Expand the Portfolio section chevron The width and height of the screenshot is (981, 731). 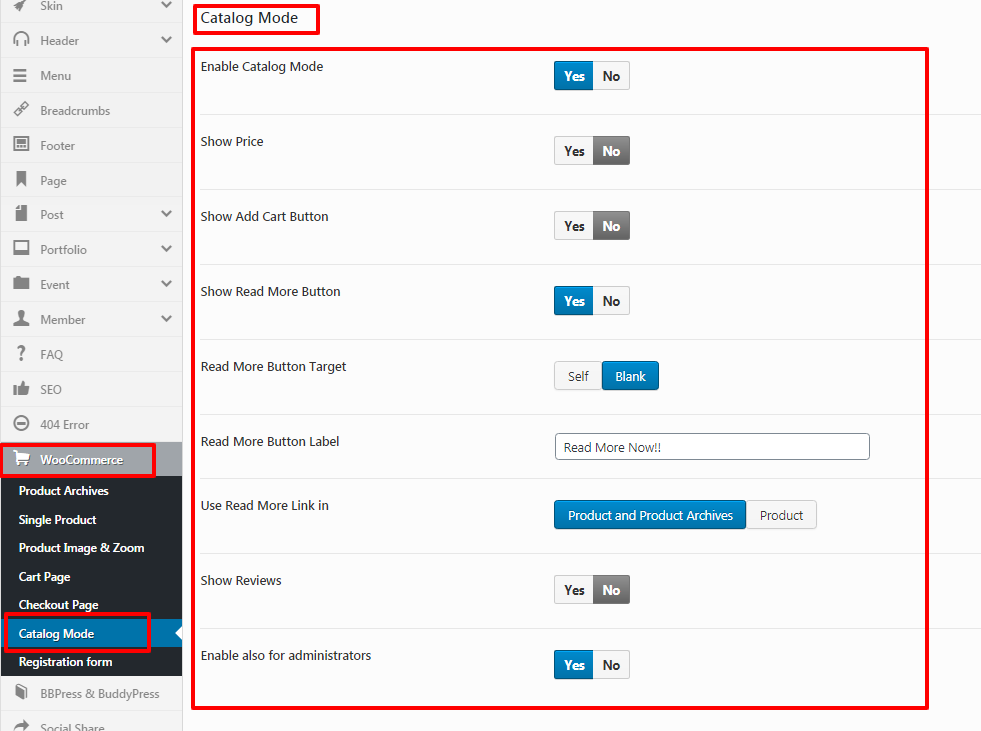[x=166, y=248]
